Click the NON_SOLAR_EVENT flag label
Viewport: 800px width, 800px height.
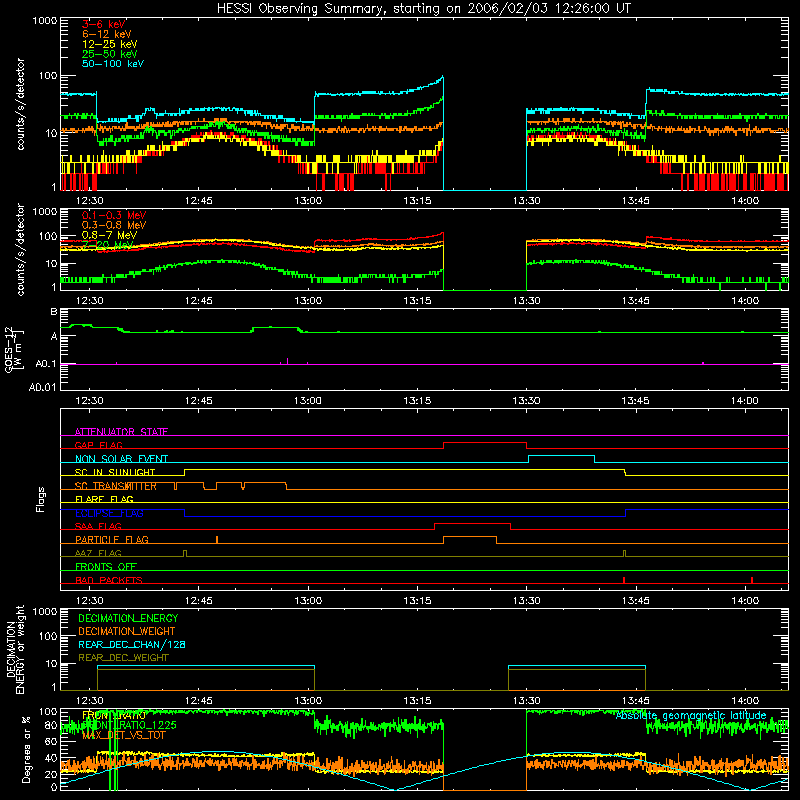(121, 459)
